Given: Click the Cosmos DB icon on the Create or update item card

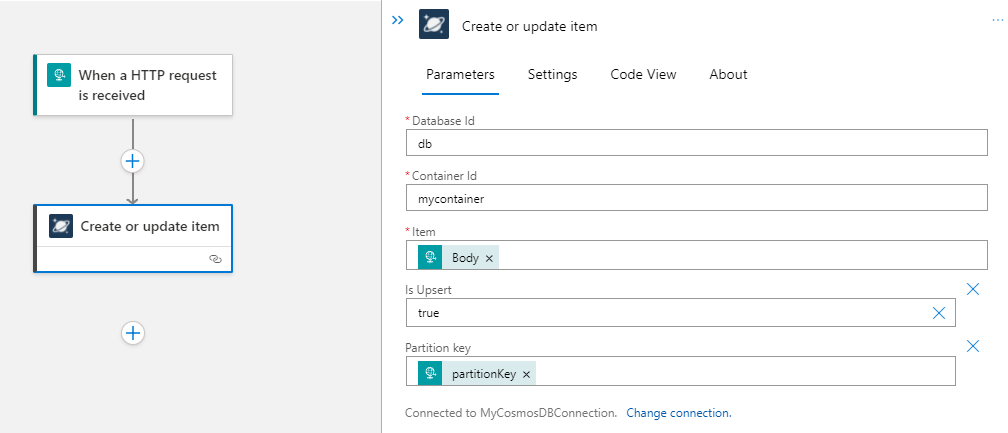Looking at the screenshot, I should (61, 226).
